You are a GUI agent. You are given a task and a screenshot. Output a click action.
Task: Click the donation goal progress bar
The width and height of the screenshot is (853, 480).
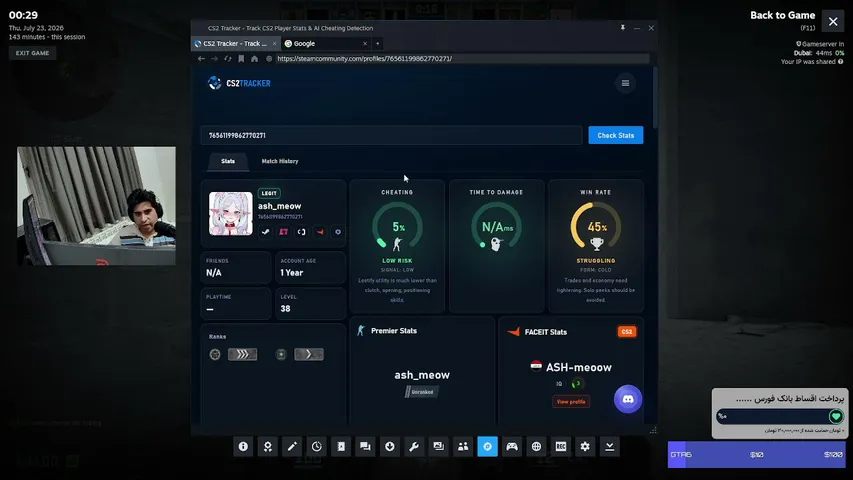[780, 416]
